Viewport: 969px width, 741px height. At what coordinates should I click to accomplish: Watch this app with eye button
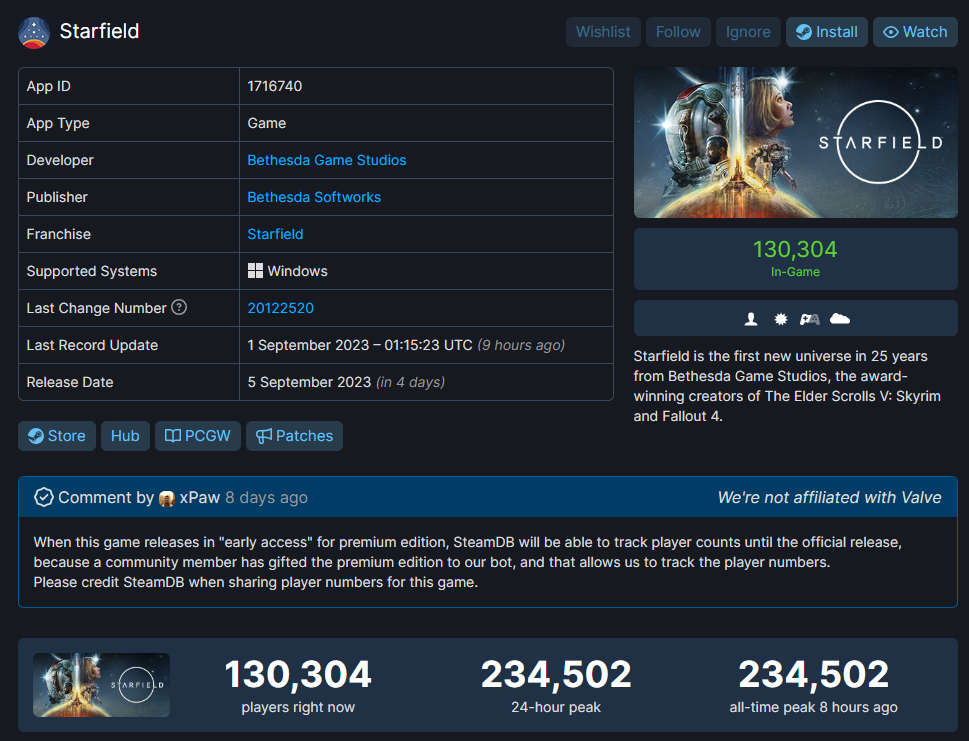[915, 32]
